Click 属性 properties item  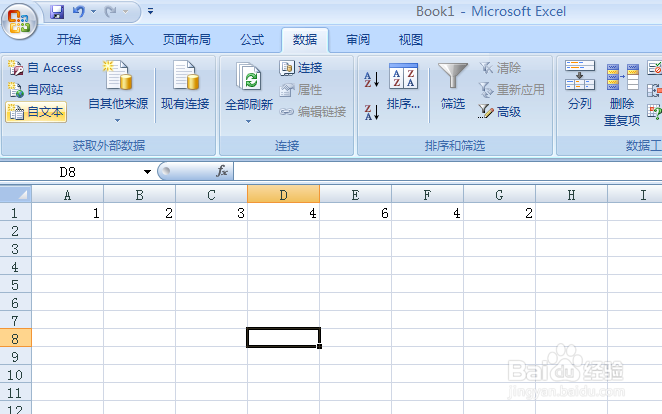click(x=301, y=89)
